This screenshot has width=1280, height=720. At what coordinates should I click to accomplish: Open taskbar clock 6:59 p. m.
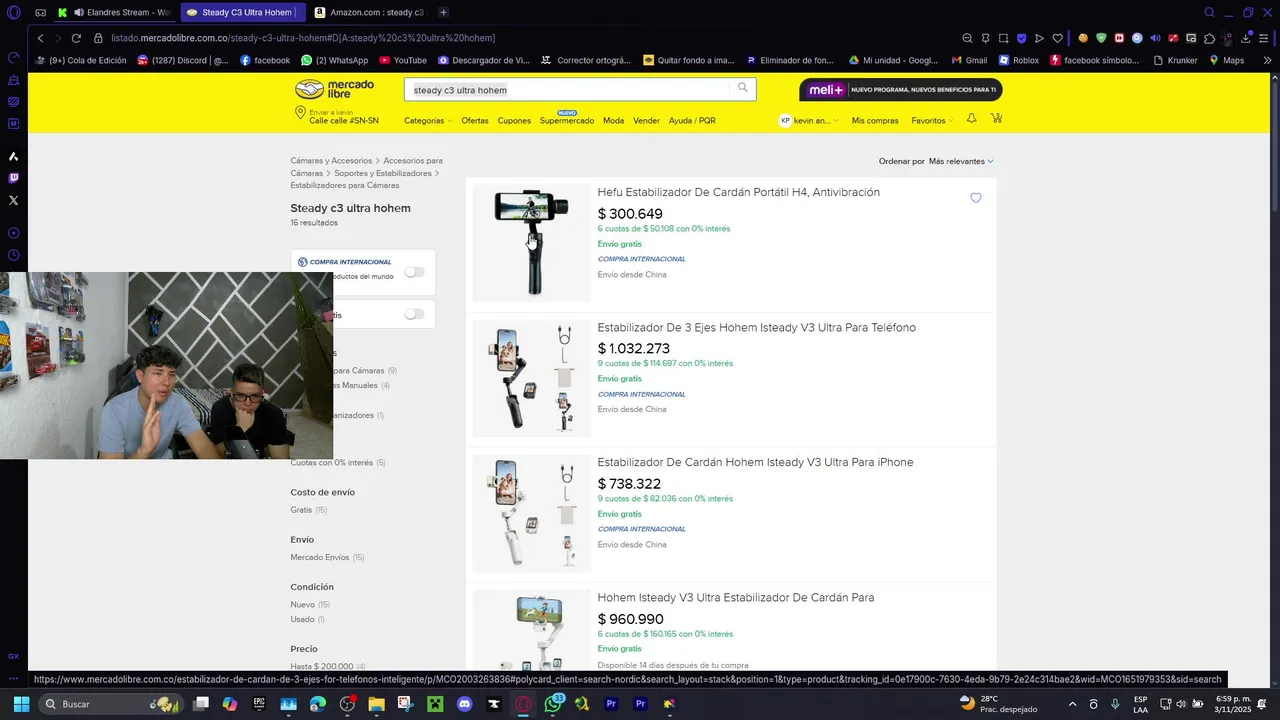pyautogui.click(x=1233, y=704)
